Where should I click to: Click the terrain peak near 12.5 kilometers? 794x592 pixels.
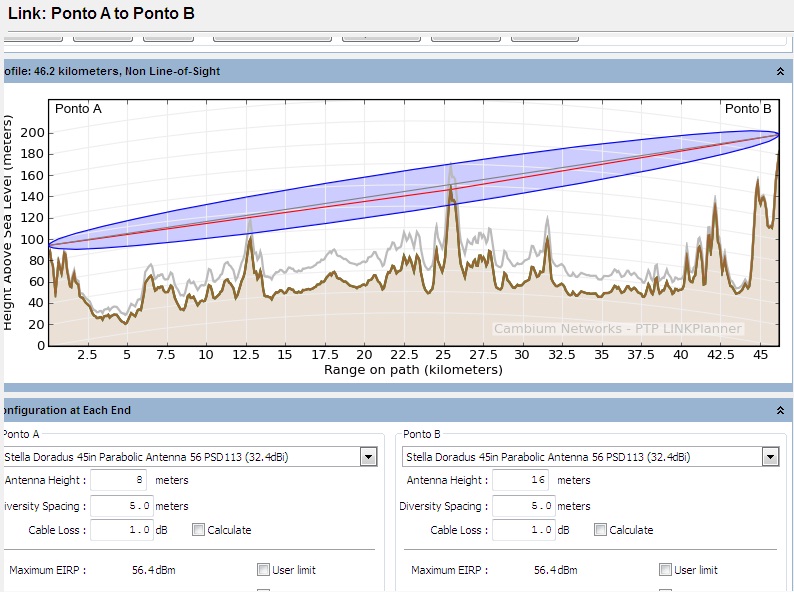pos(249,238)
